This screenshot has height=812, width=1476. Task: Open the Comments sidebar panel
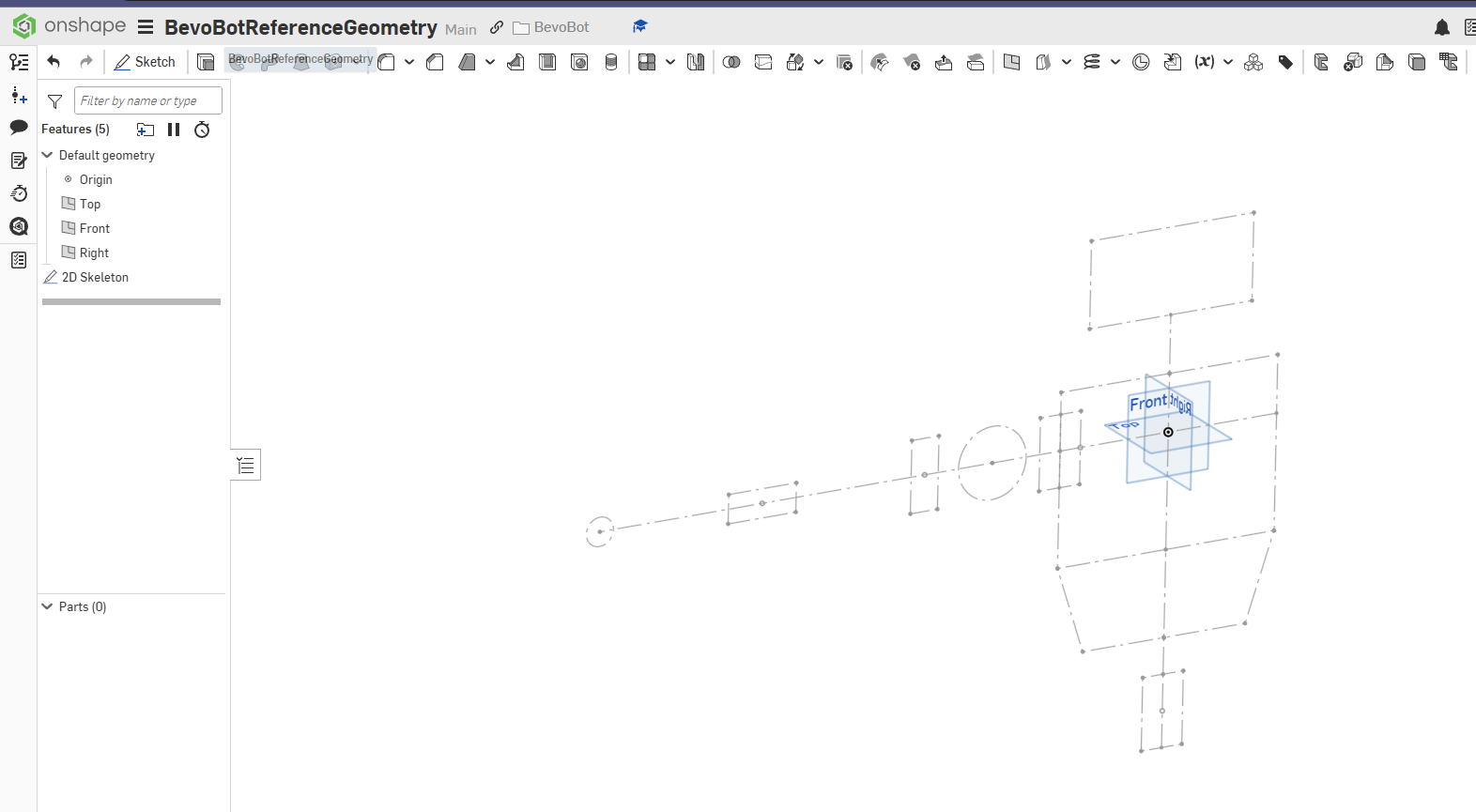19,127
